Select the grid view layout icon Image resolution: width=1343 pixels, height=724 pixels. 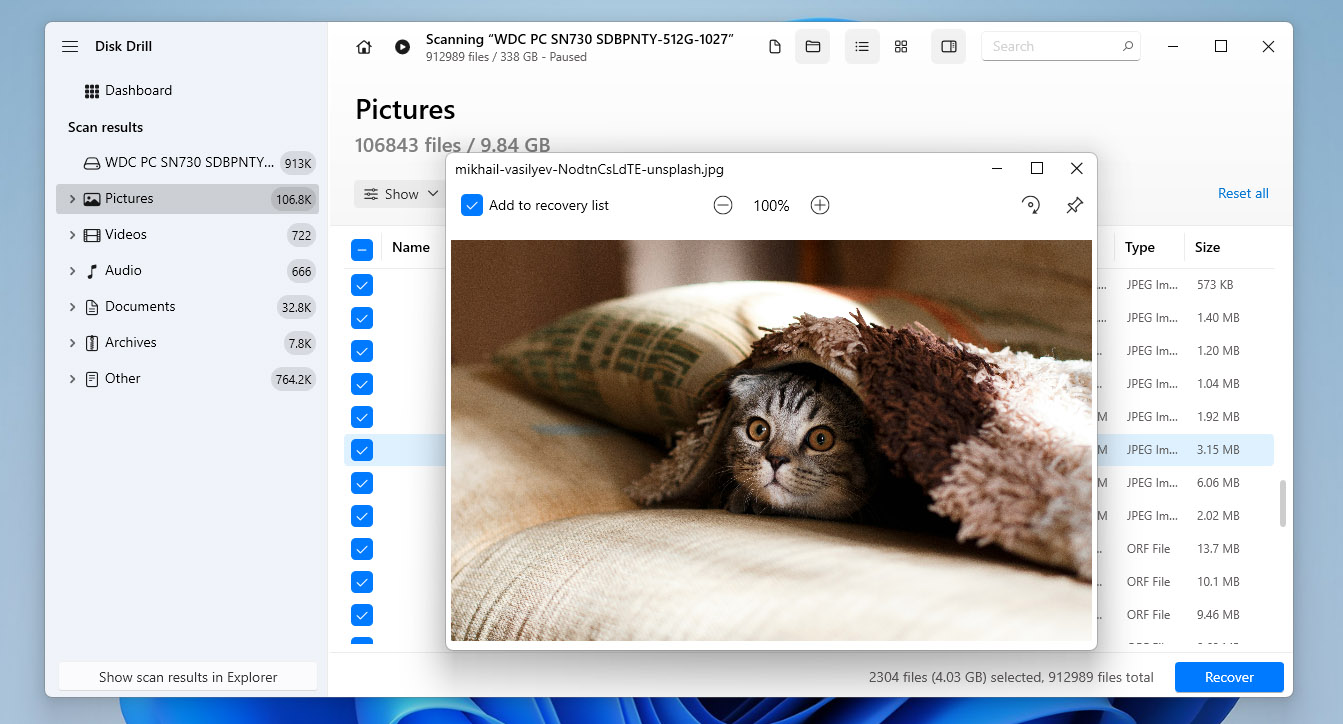901,47
